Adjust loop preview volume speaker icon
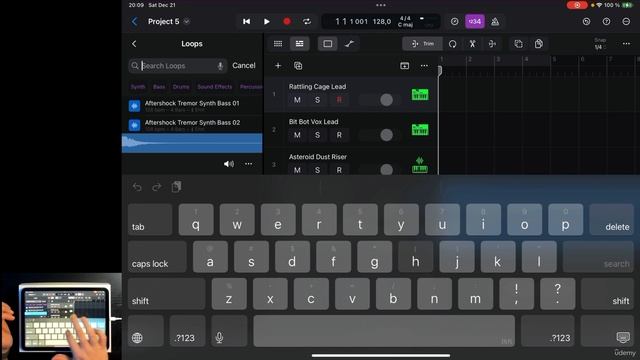This screenshot has height=360, width=640. (x=229, y=164)
